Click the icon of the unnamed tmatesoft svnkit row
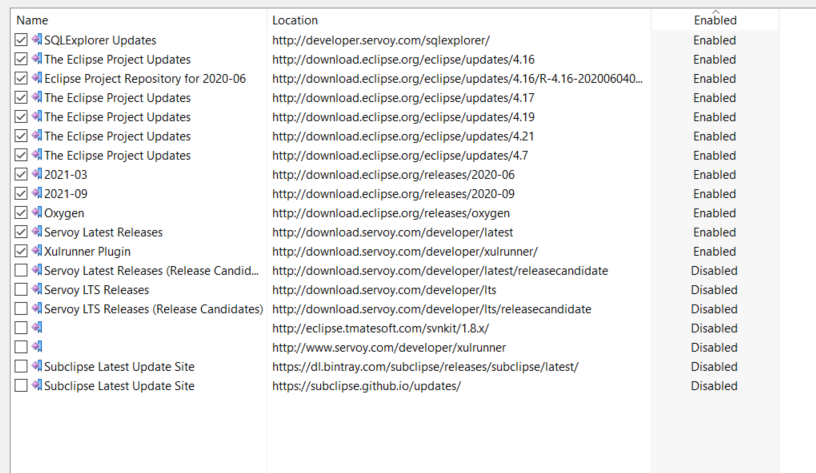Image resolution: width=816 pixels, height=473 pixels. 36,328
